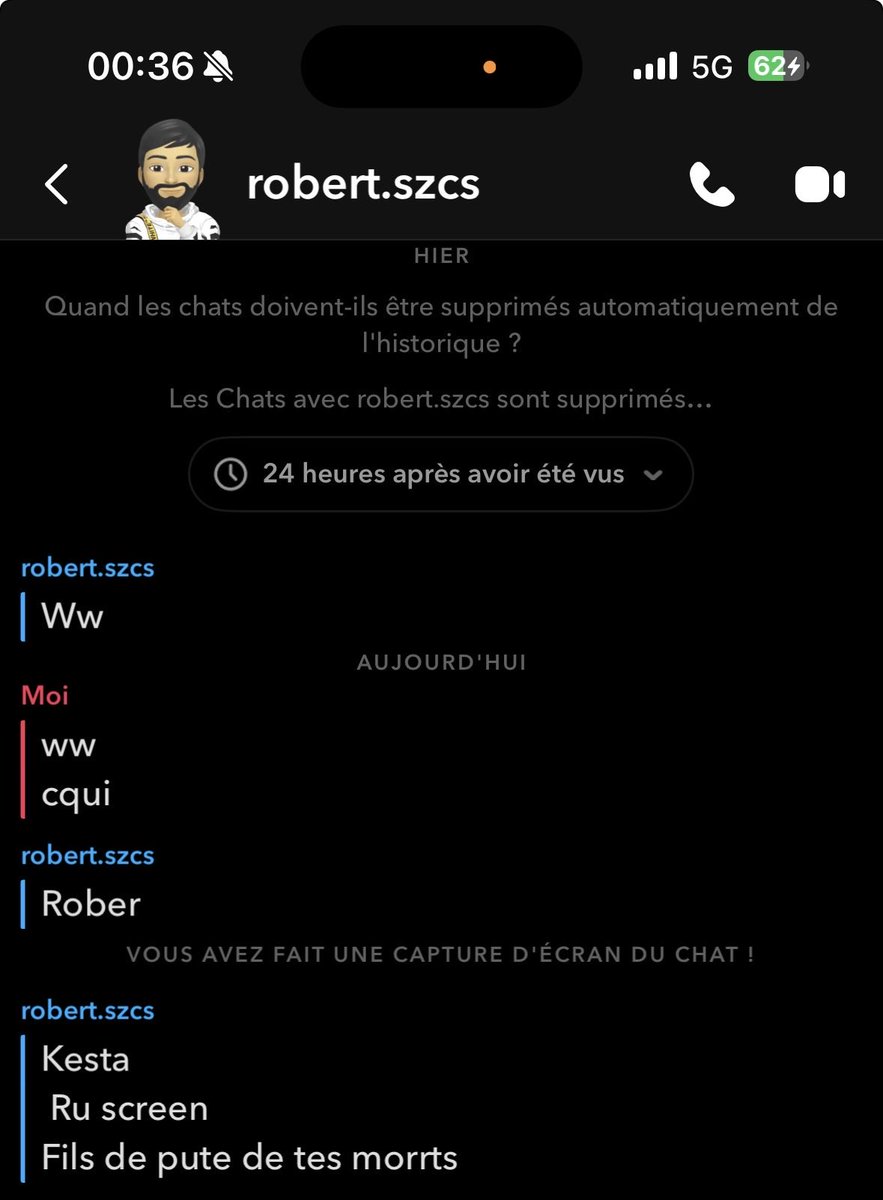Tap the 'Les Chats avec robert.szcs sont supprimés' text
The height and width of the screenshot is (1200, 883).
[441, 399]
